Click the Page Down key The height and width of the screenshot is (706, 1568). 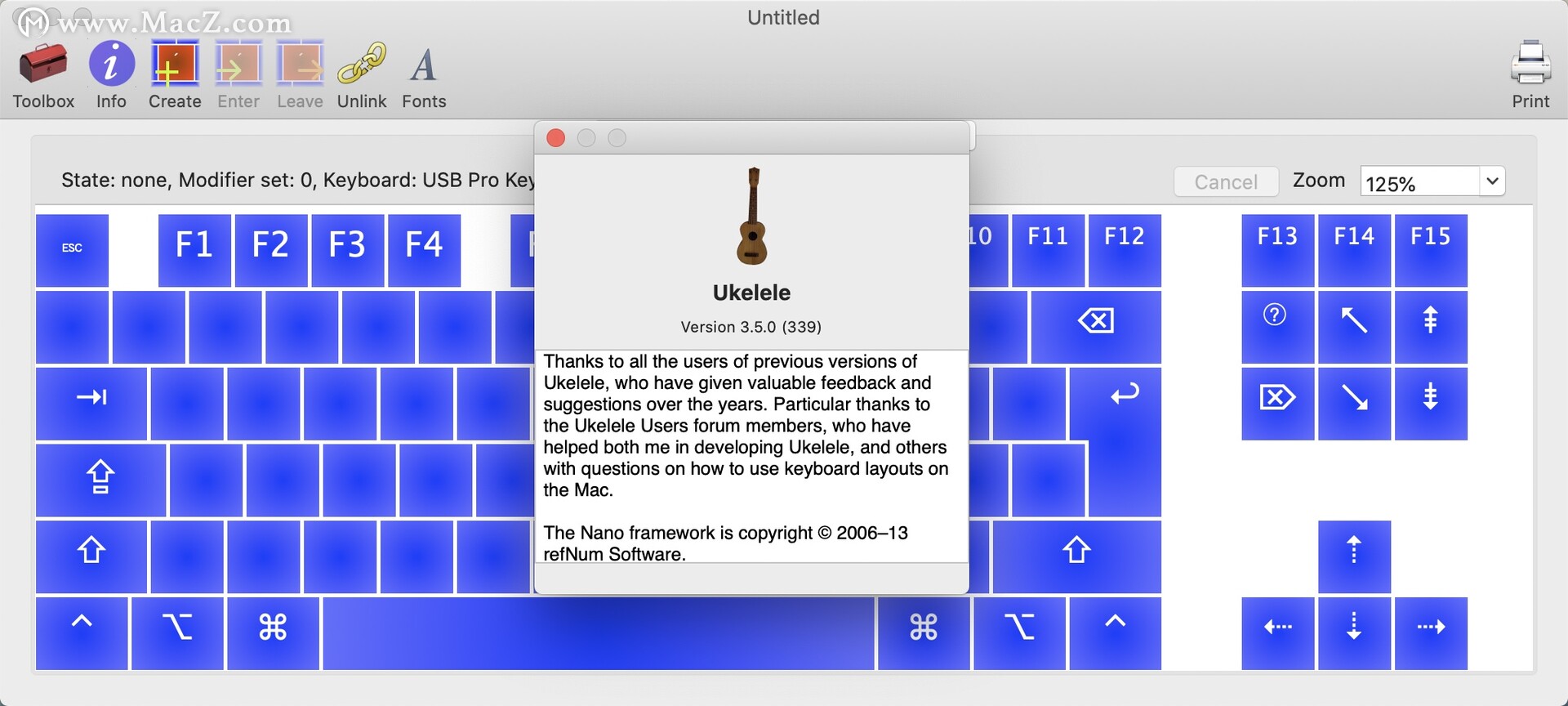(1431, 404)
